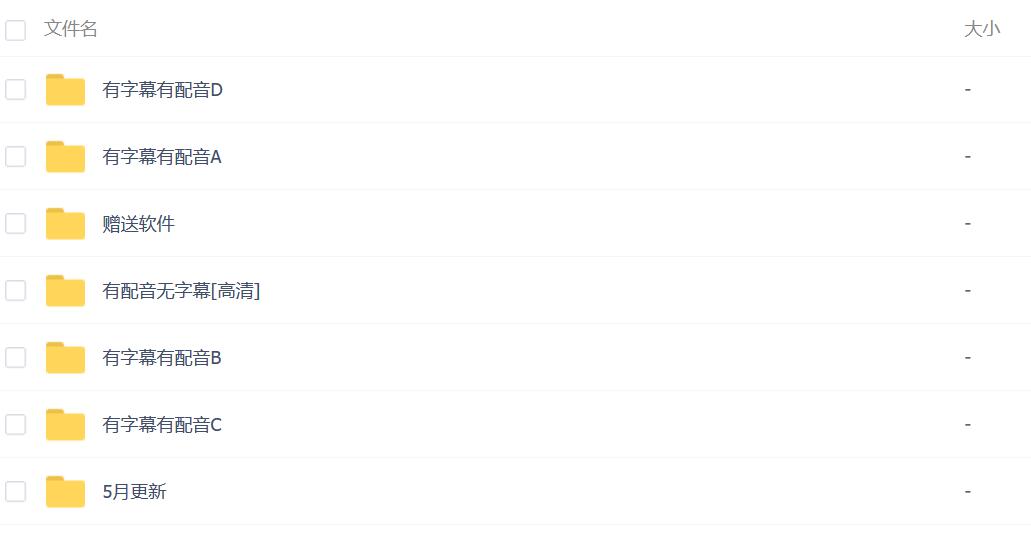Image resolution: width=1031 pixels, height=543 pixels.
Task: Check the box for 赠送软件
Action: click(16, 224)
